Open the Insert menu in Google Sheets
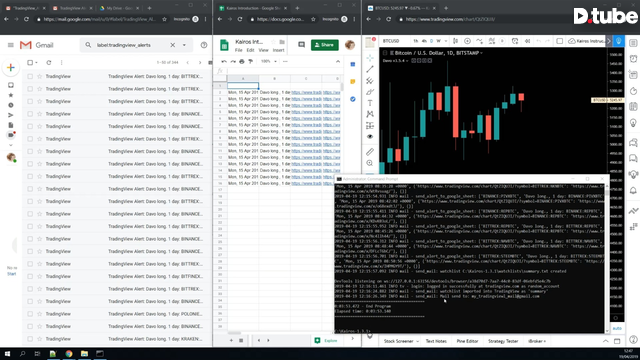Image resolution: width=640 pixels, height=360 pixels. click(x=278, y=50)
